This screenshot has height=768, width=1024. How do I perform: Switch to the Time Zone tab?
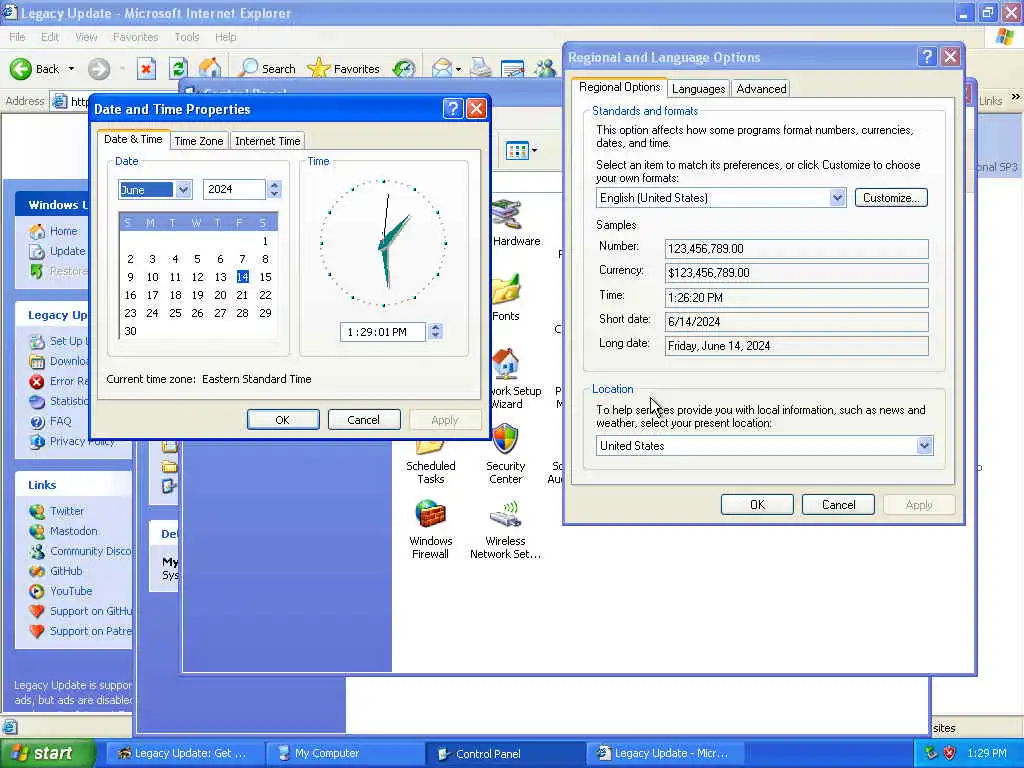(199, 141)
